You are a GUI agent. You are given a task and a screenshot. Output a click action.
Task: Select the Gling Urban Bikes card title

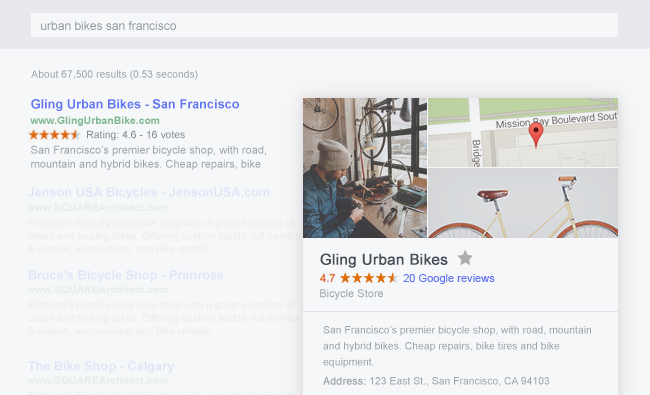(383, 259)
